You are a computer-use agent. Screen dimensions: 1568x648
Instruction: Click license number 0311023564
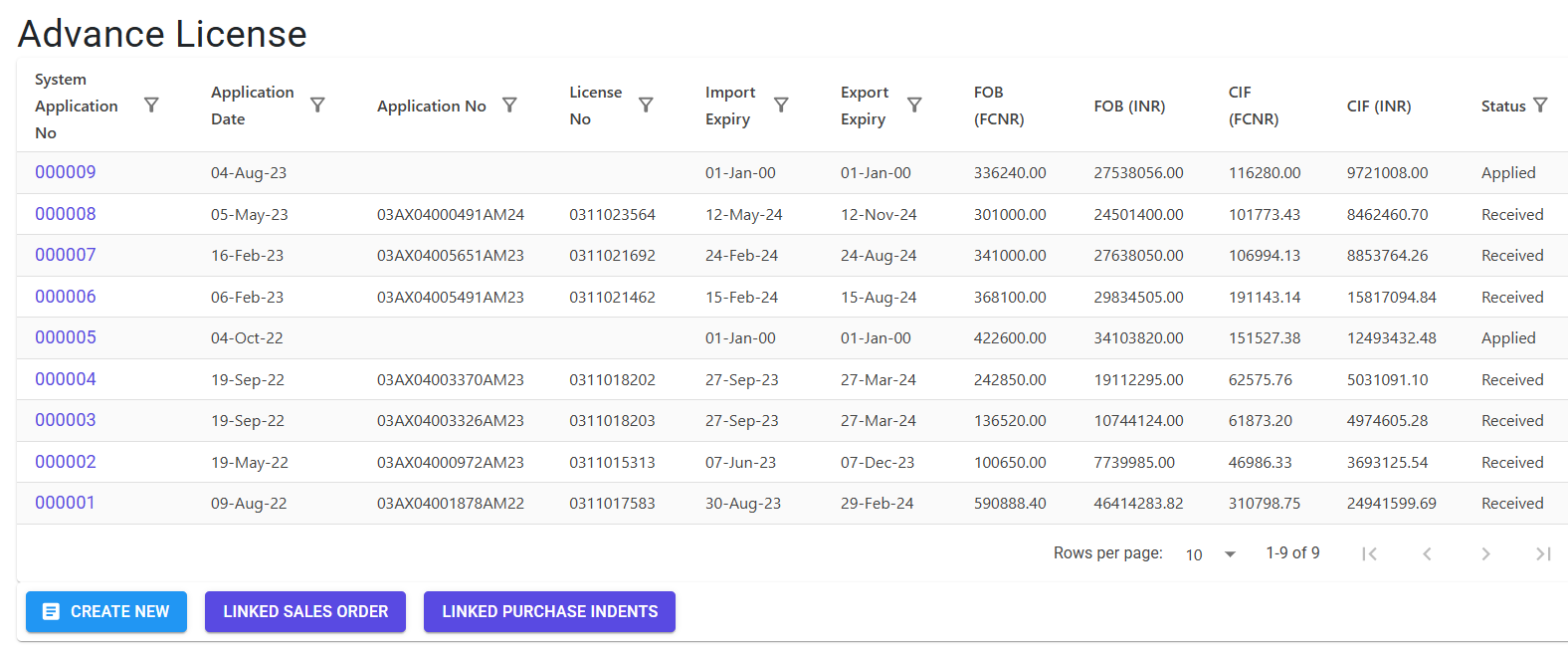point(612,214)
